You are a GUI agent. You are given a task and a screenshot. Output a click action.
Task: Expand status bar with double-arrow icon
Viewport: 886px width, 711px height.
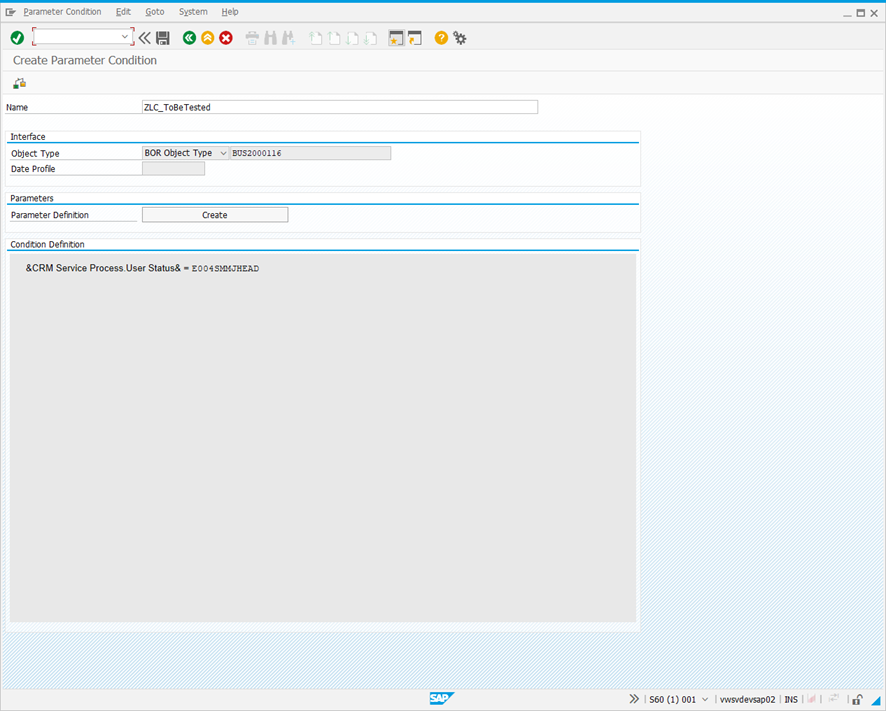click(634, 699)
